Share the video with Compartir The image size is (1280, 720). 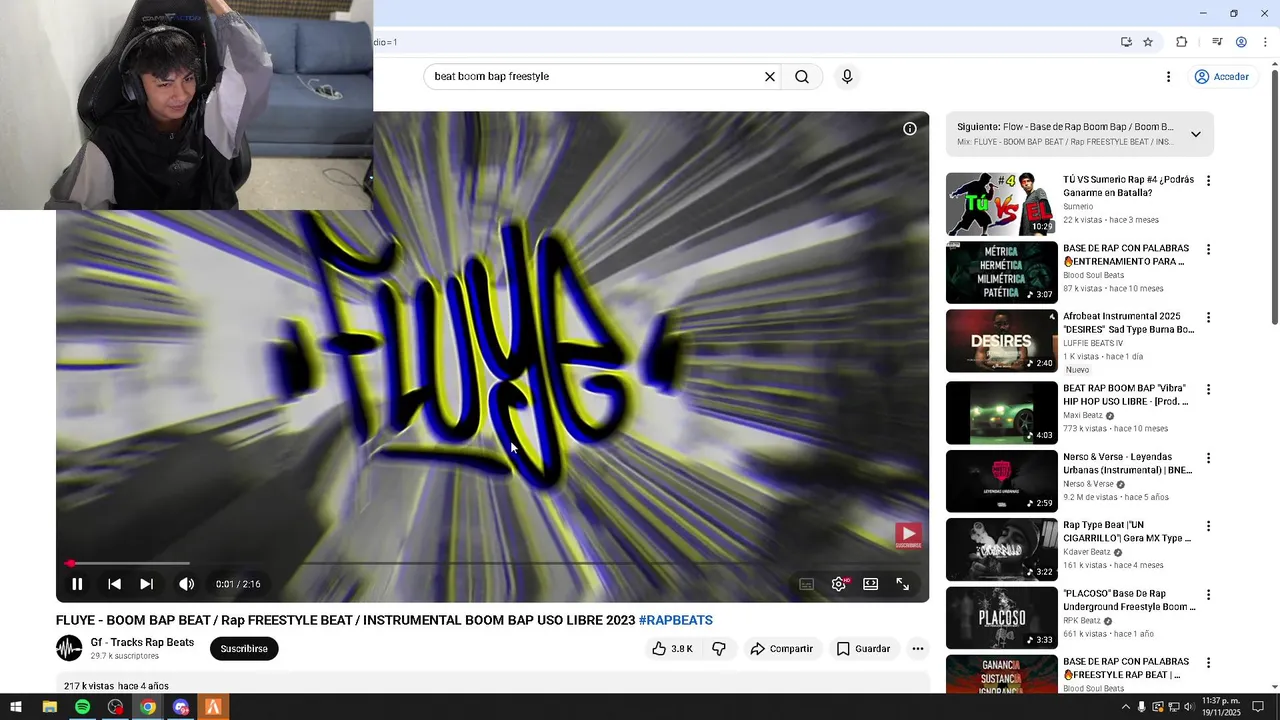pos(782,649)
